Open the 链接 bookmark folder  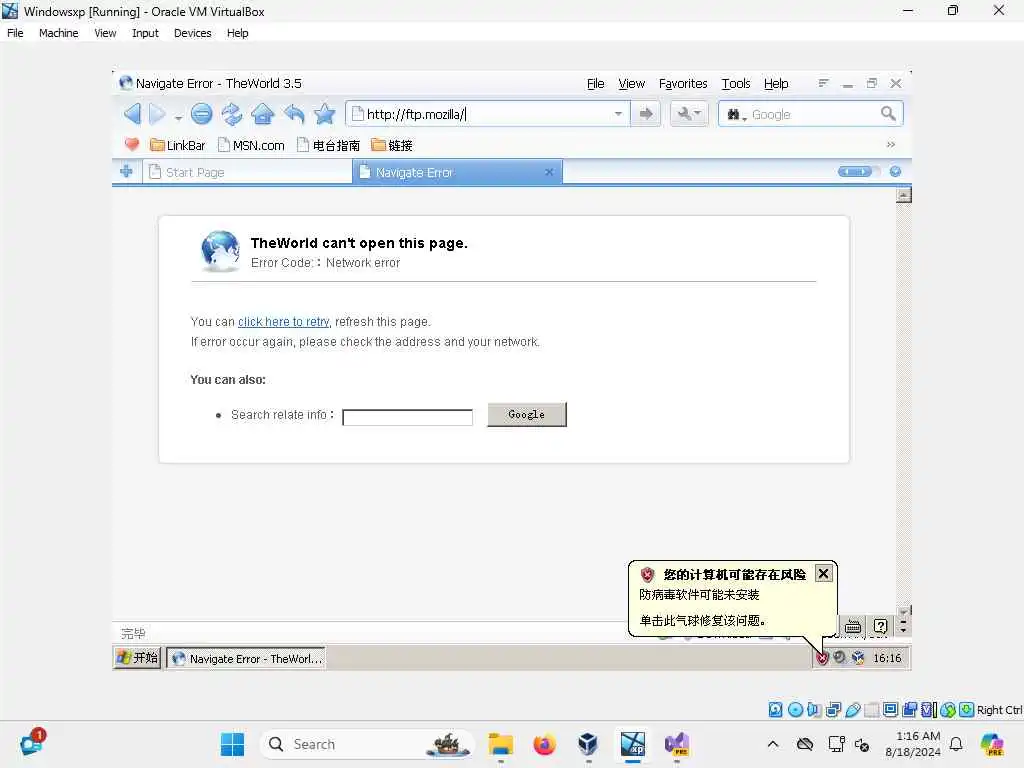392,145
